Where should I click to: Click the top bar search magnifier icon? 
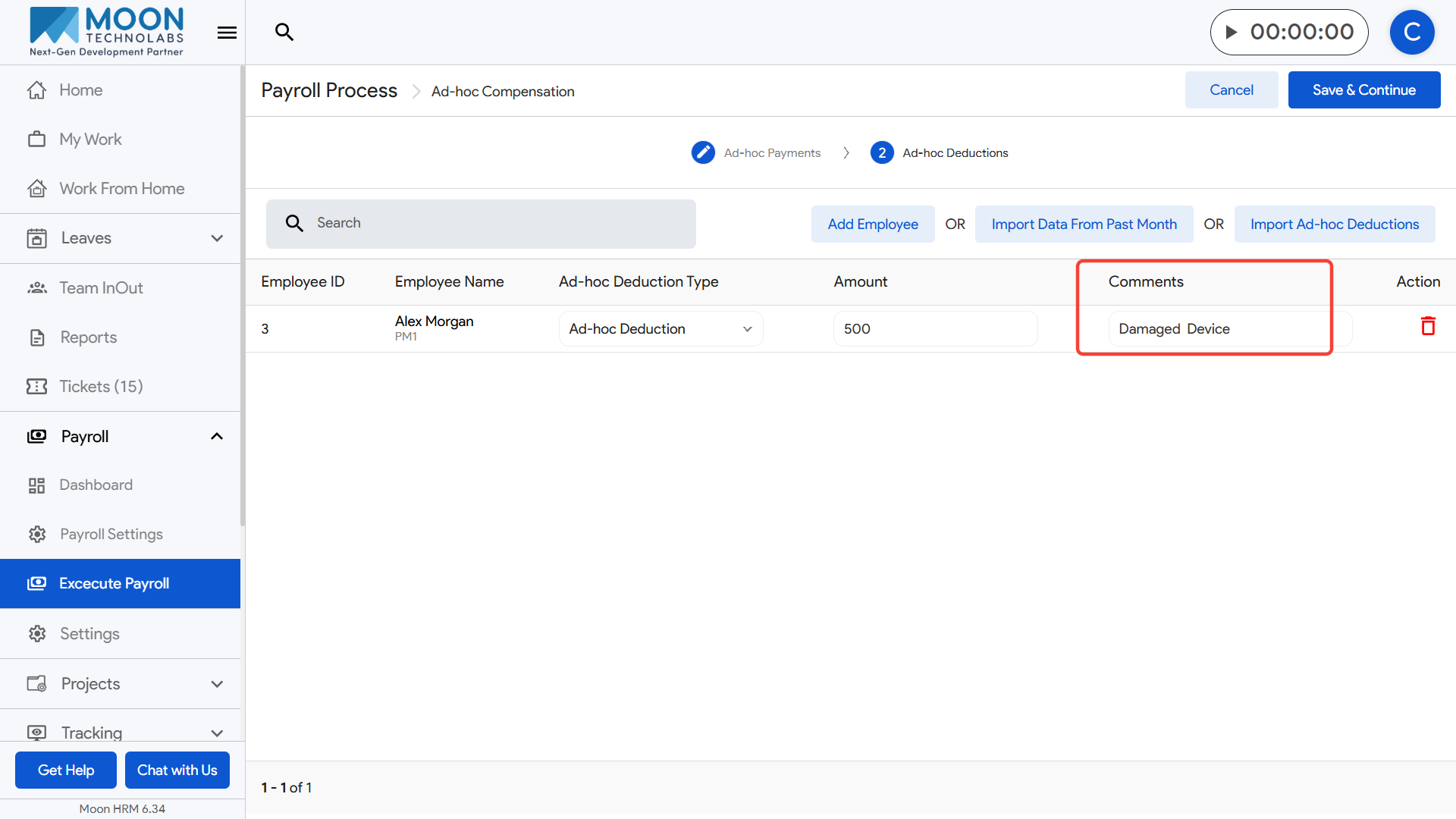tap(284, 32)
